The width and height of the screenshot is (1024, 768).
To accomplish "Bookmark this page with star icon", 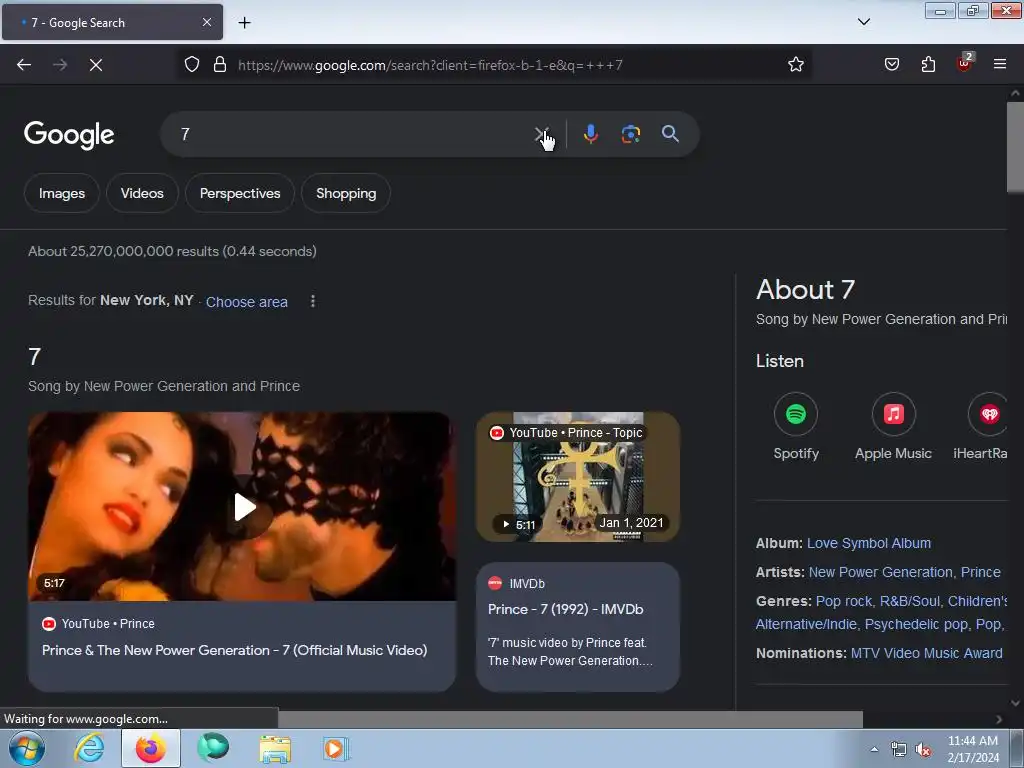I will pyautogui.click(x=795, y=65).
